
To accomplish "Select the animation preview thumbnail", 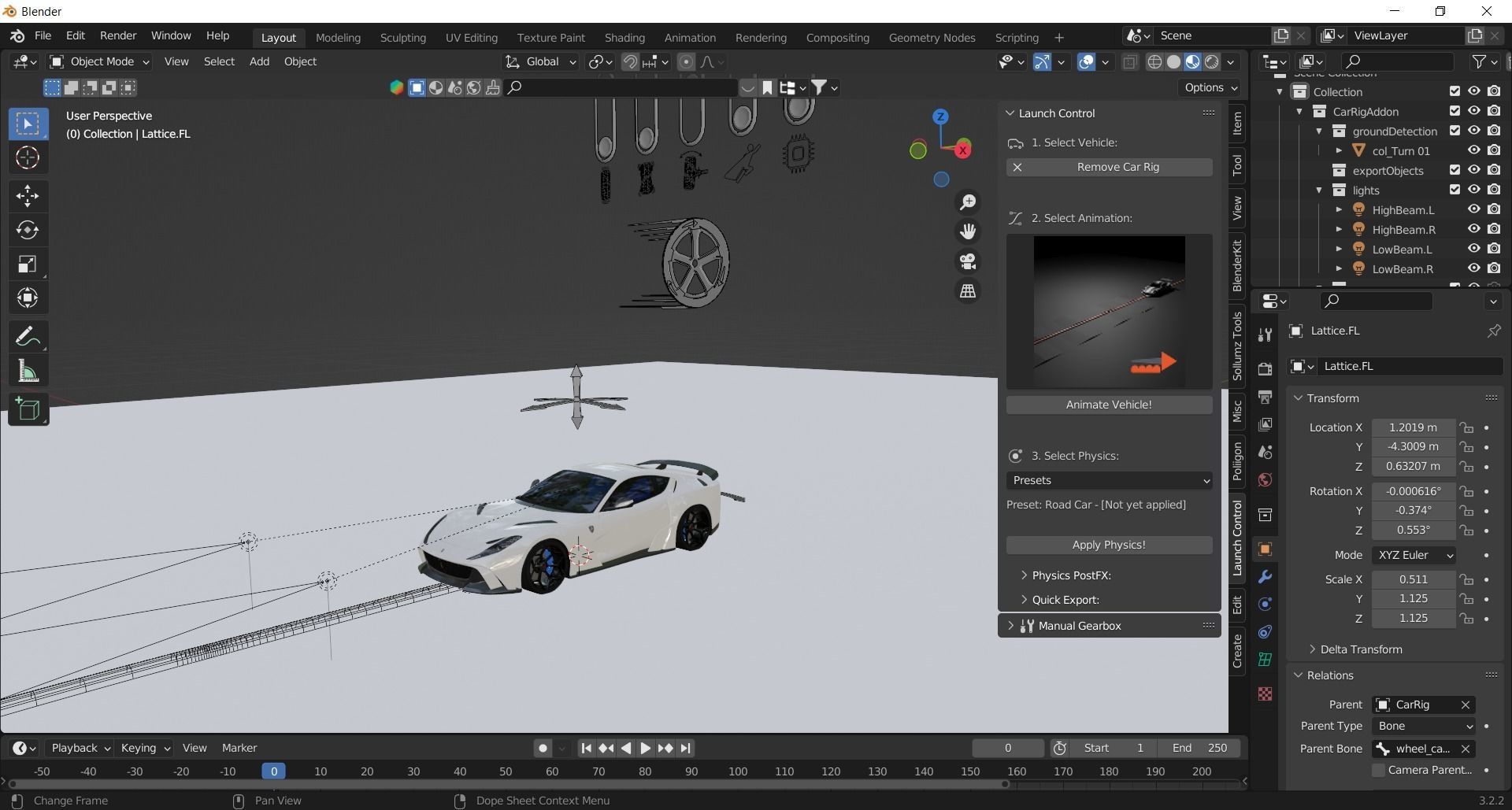I will click(x=1109, y=312).
